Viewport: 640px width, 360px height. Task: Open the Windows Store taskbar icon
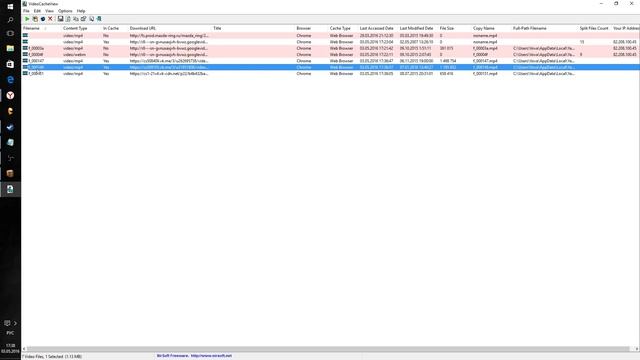10,64
